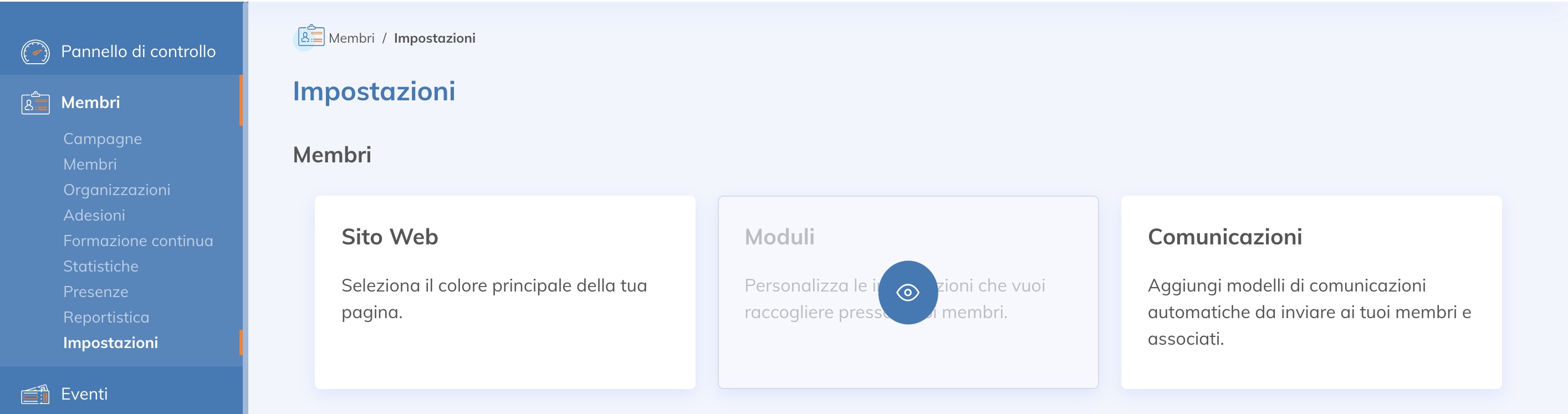Select Membri submenu item under Membri
The width and height of the screenshot is (1568, 414).
[x=90, y=165]
